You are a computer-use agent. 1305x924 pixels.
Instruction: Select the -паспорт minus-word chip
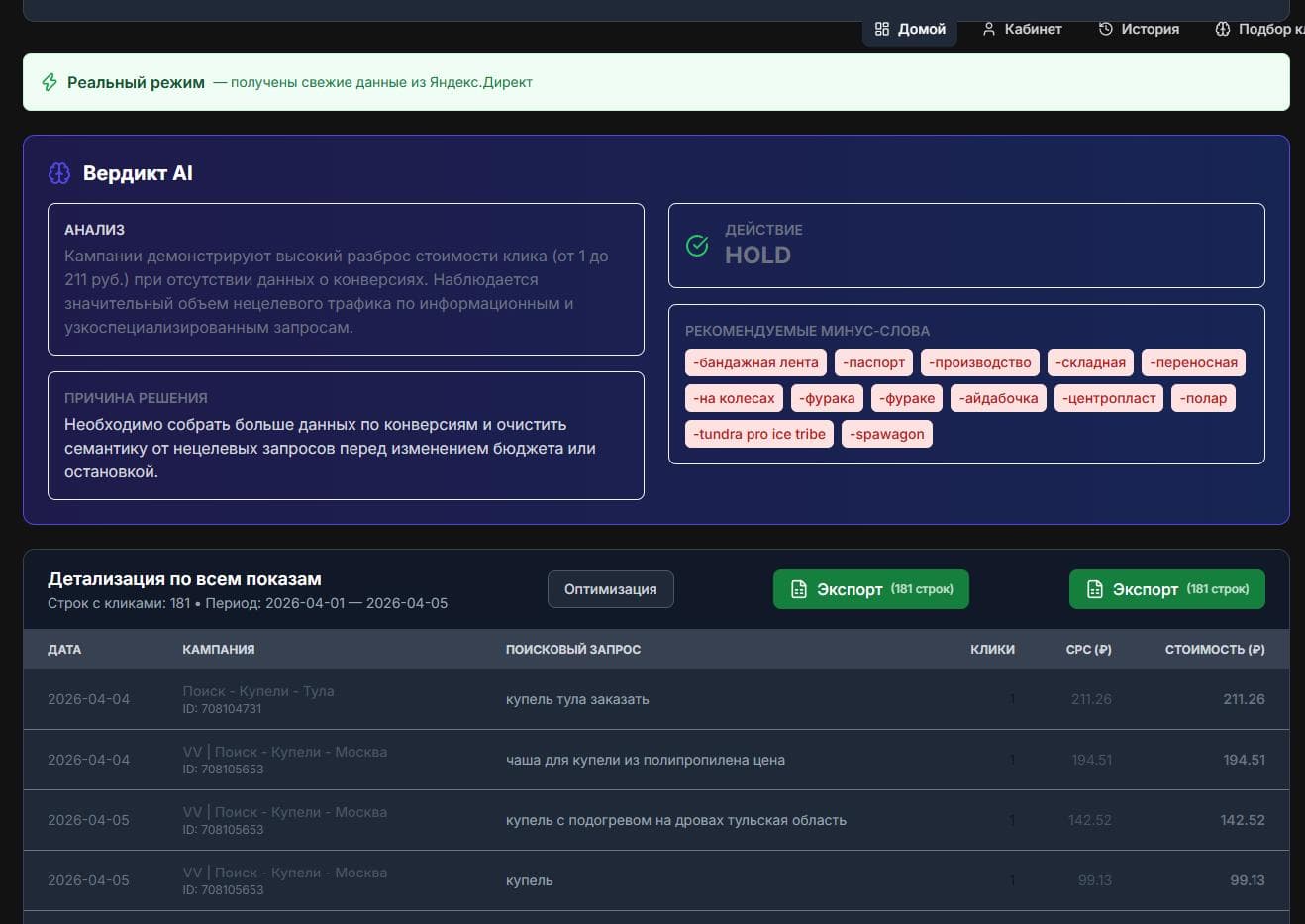point(873,362)
